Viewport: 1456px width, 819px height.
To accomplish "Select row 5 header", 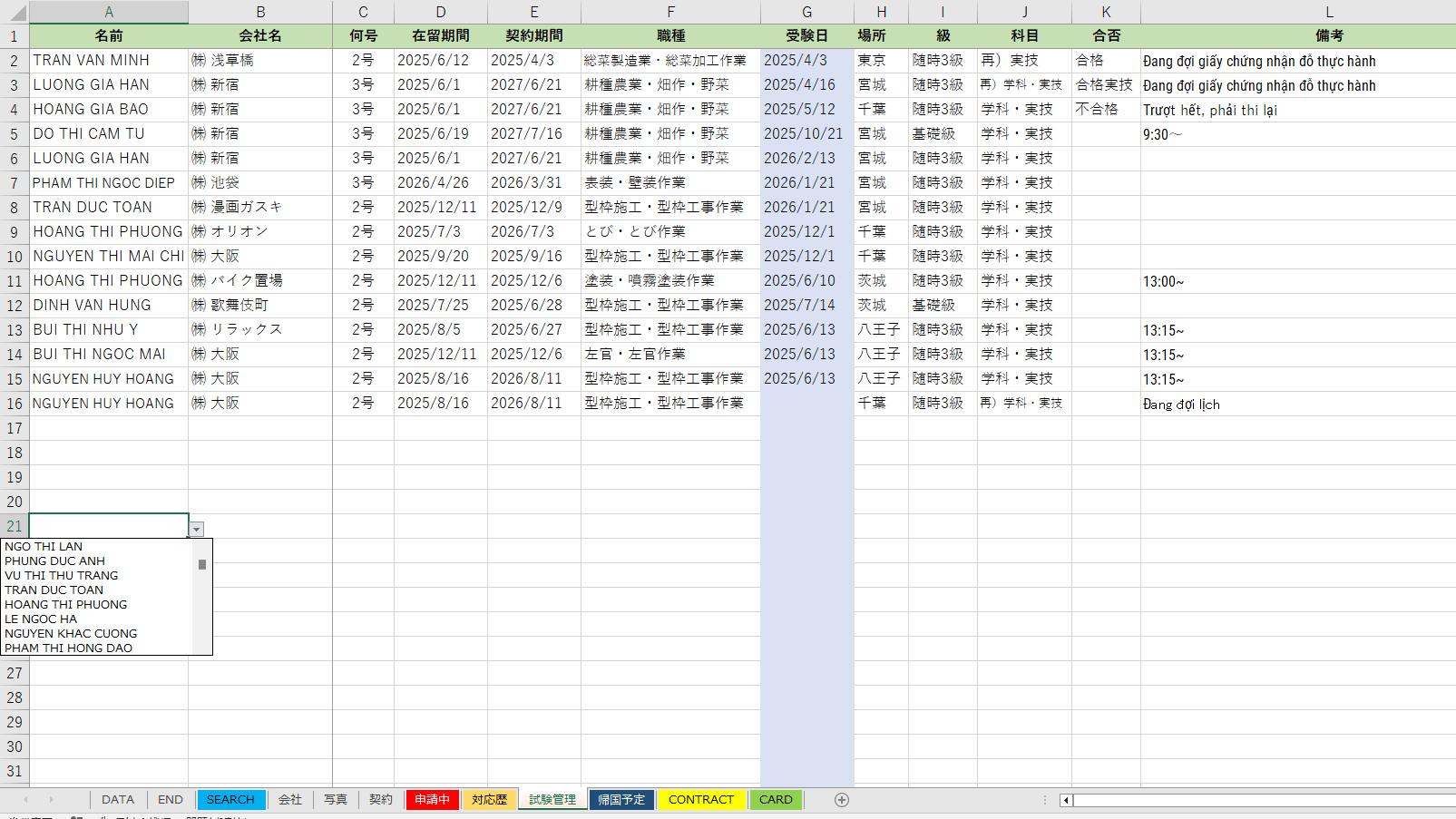I will click(x=15, y=134).
